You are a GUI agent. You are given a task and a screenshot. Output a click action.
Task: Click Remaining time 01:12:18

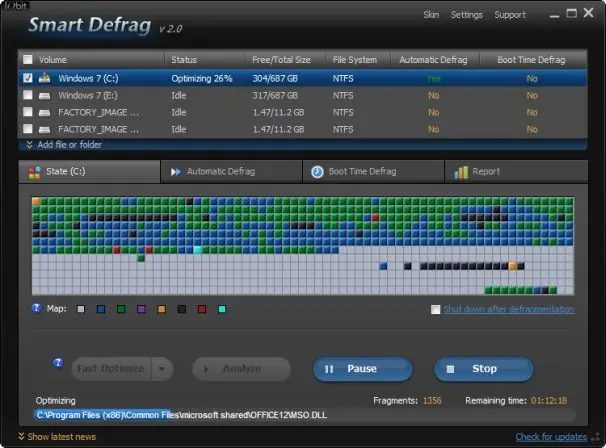(549, 400)
